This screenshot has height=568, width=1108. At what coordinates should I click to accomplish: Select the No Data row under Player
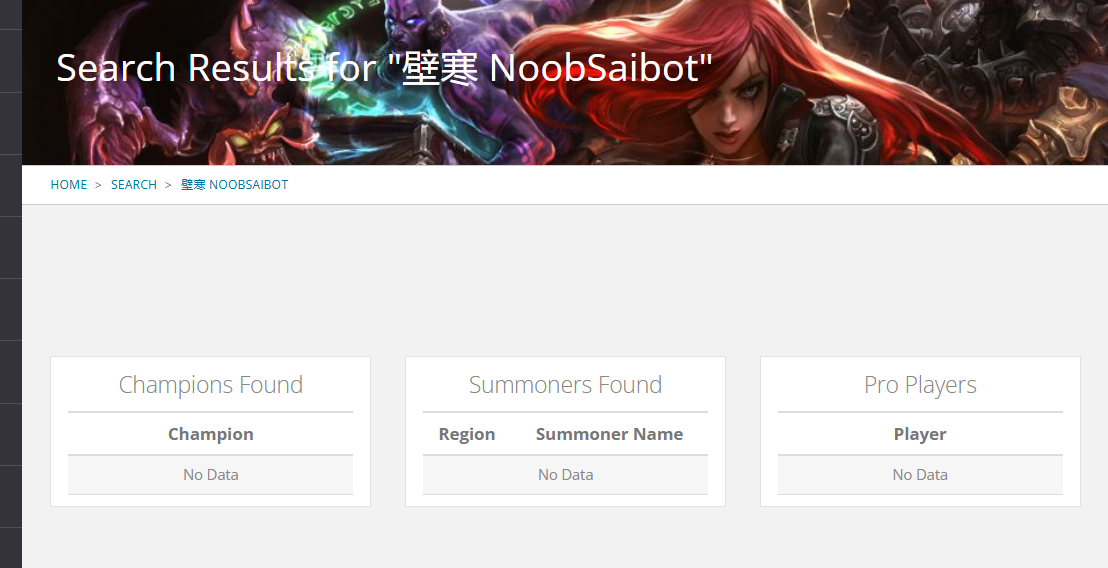[x=920, y=475]
